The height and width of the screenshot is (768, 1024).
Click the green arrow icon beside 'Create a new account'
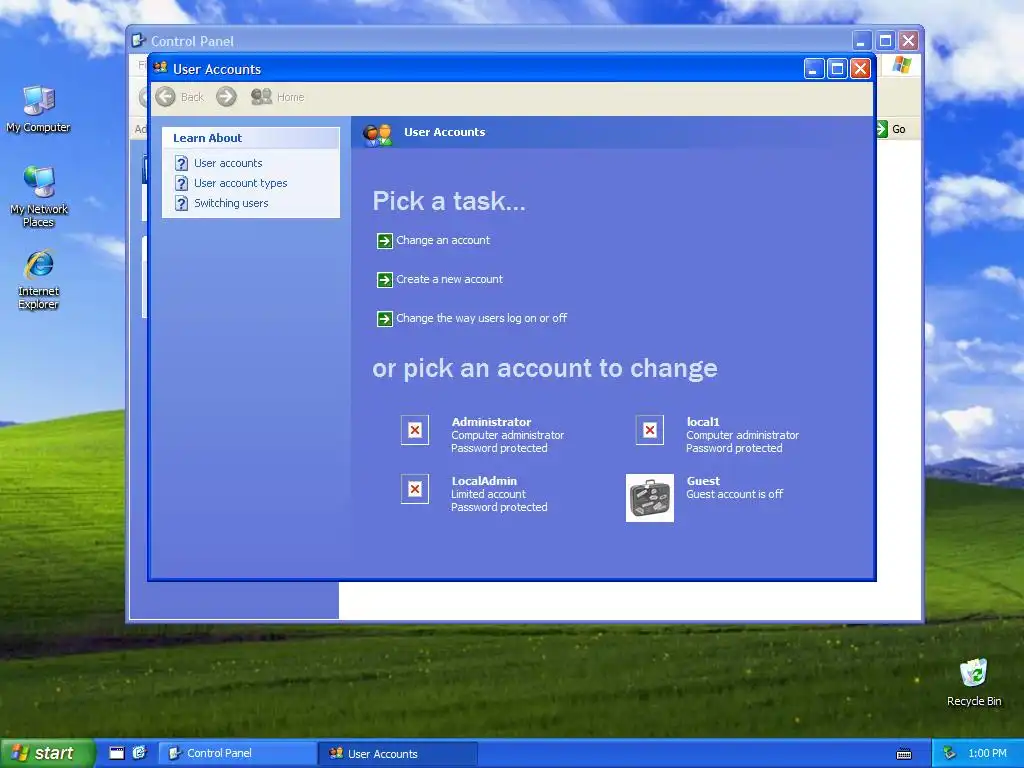click(385, 280)
